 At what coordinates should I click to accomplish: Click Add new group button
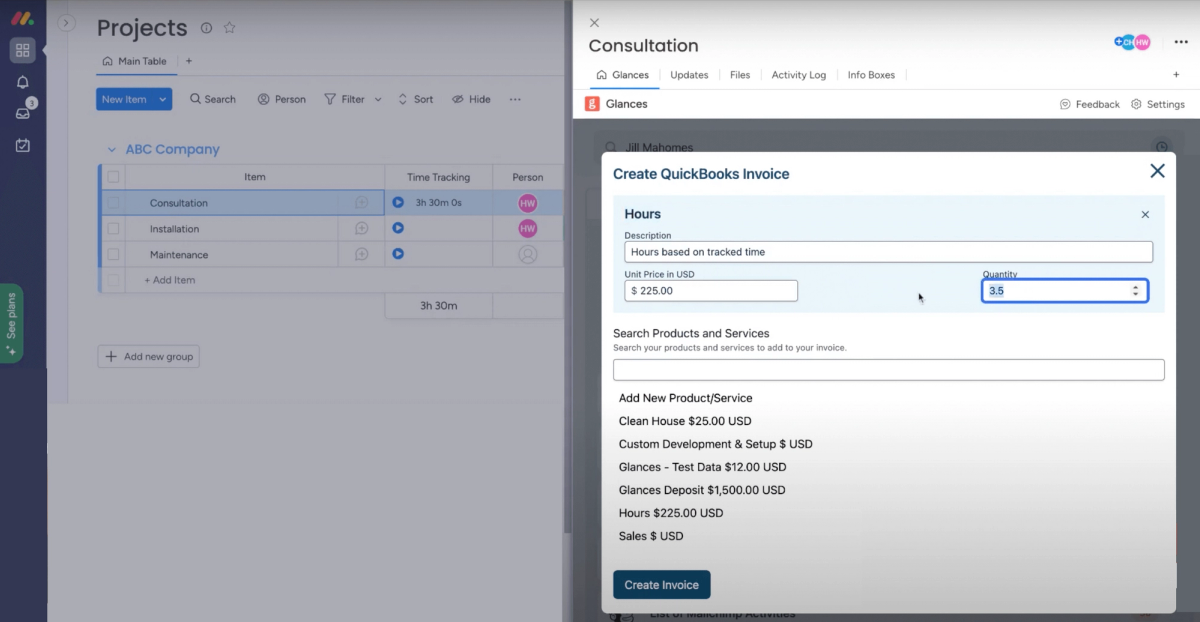pyautogui.click(x=149, y=356)
